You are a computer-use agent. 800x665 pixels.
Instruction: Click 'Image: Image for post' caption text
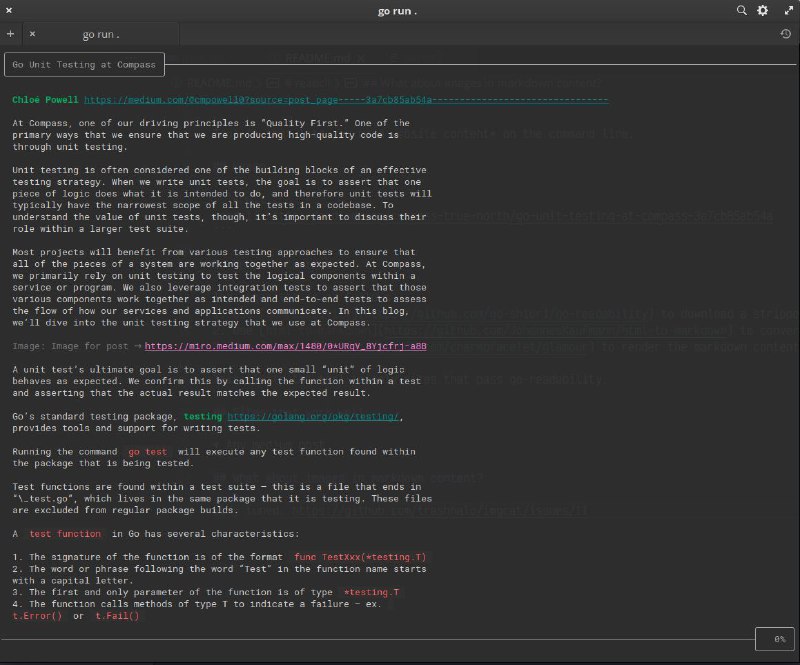click(70, 346)
